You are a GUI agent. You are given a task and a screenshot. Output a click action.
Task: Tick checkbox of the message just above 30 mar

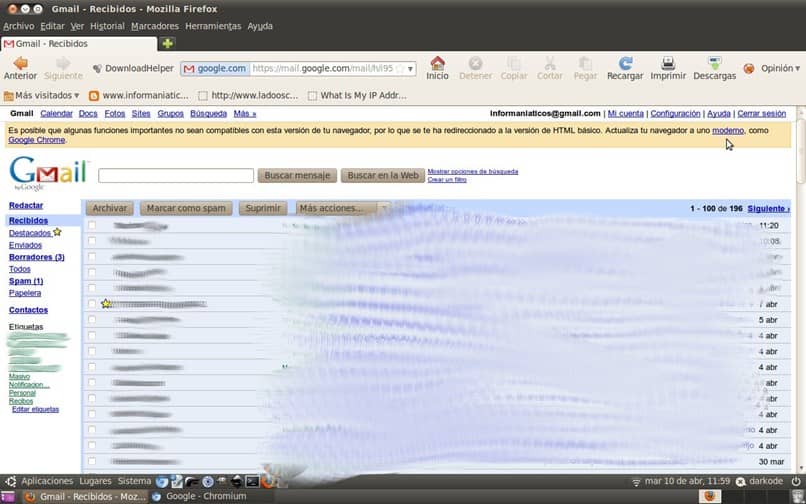point(91,445)
